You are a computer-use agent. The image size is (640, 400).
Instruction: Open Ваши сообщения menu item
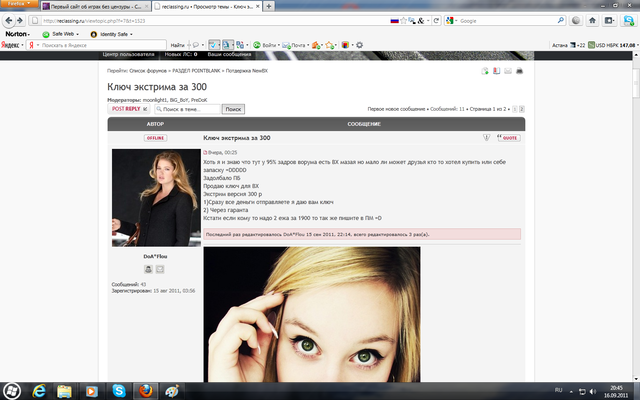pyautogui.click(x=229, y=54)
